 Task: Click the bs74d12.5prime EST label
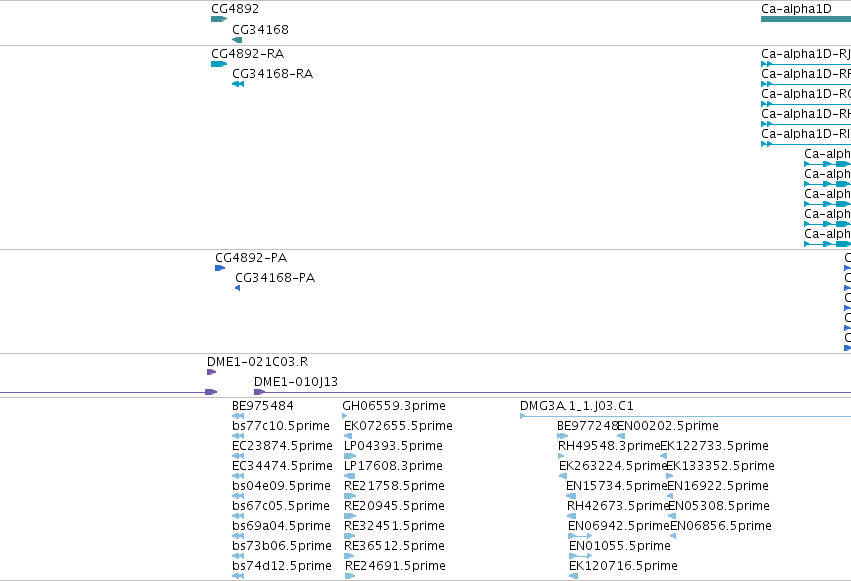[282, 566]
